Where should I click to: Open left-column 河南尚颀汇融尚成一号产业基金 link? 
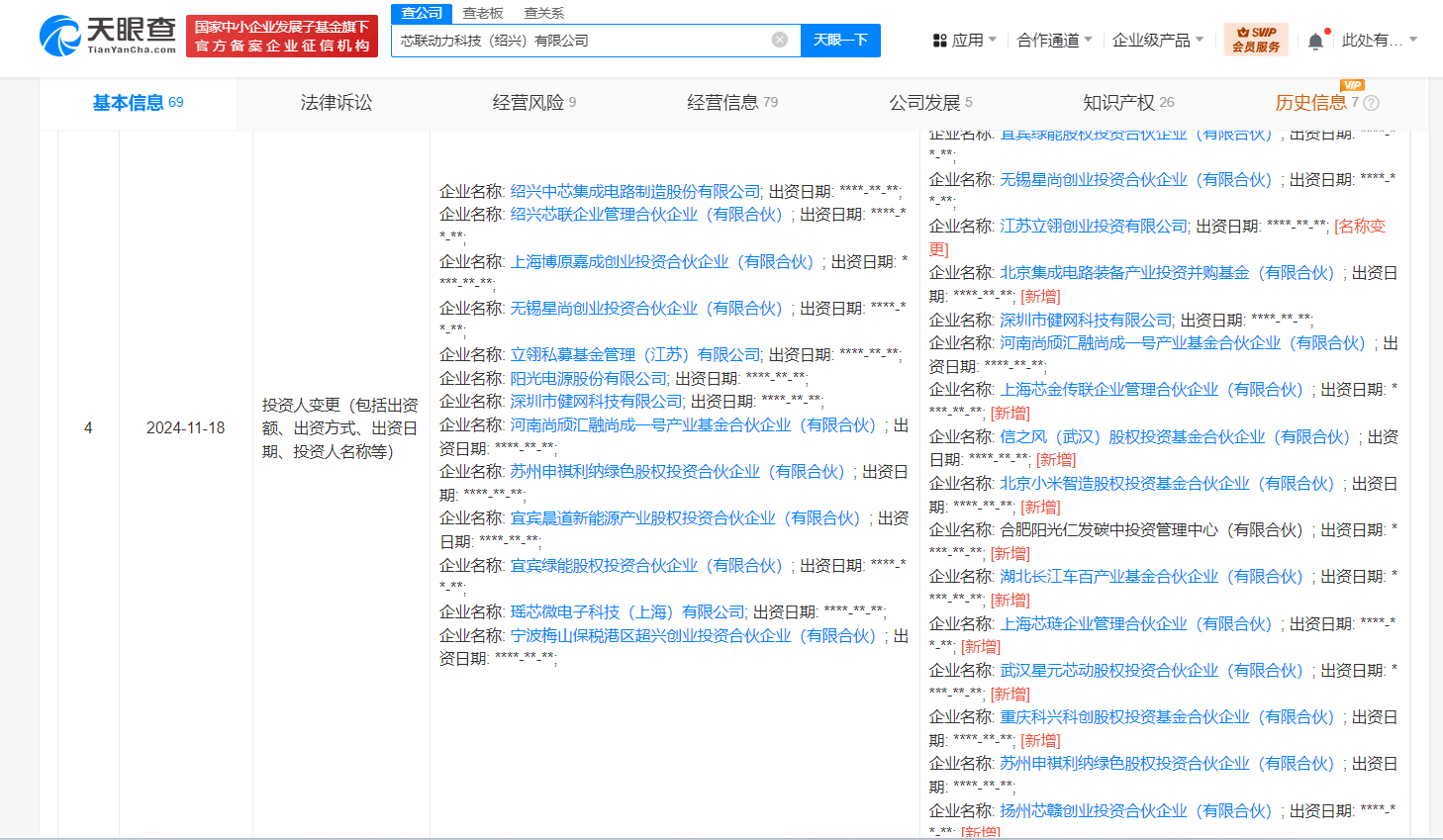point(698,425)
